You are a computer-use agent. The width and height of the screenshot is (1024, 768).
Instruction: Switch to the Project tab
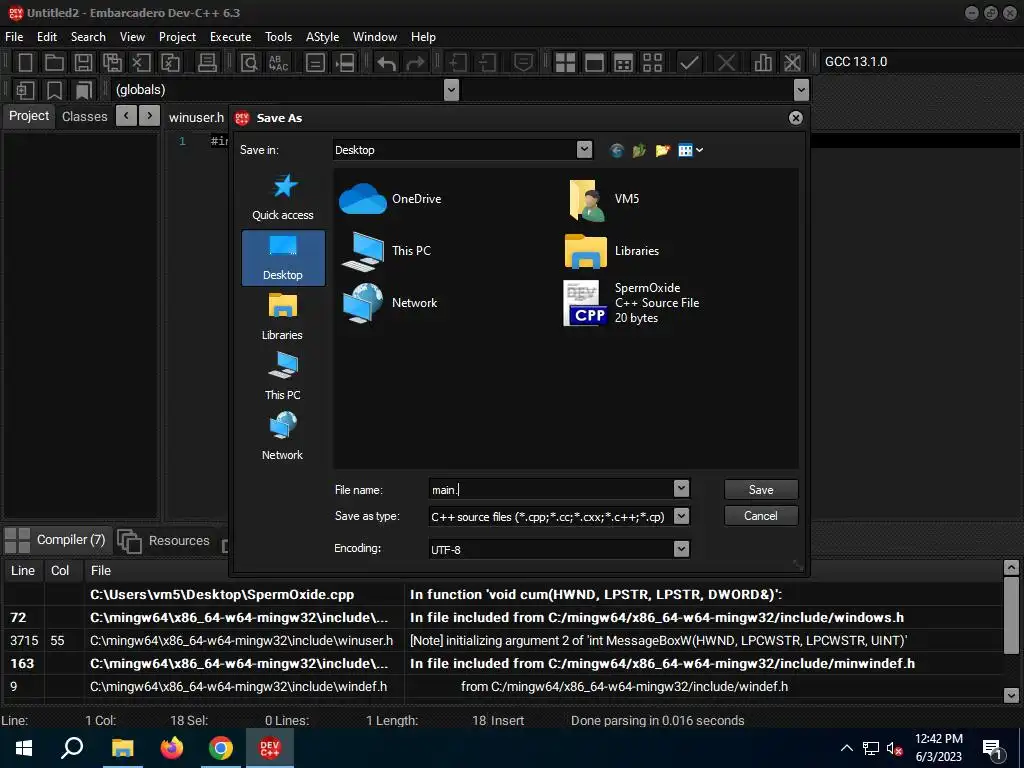pyautogui.click(x=29, y=116)
